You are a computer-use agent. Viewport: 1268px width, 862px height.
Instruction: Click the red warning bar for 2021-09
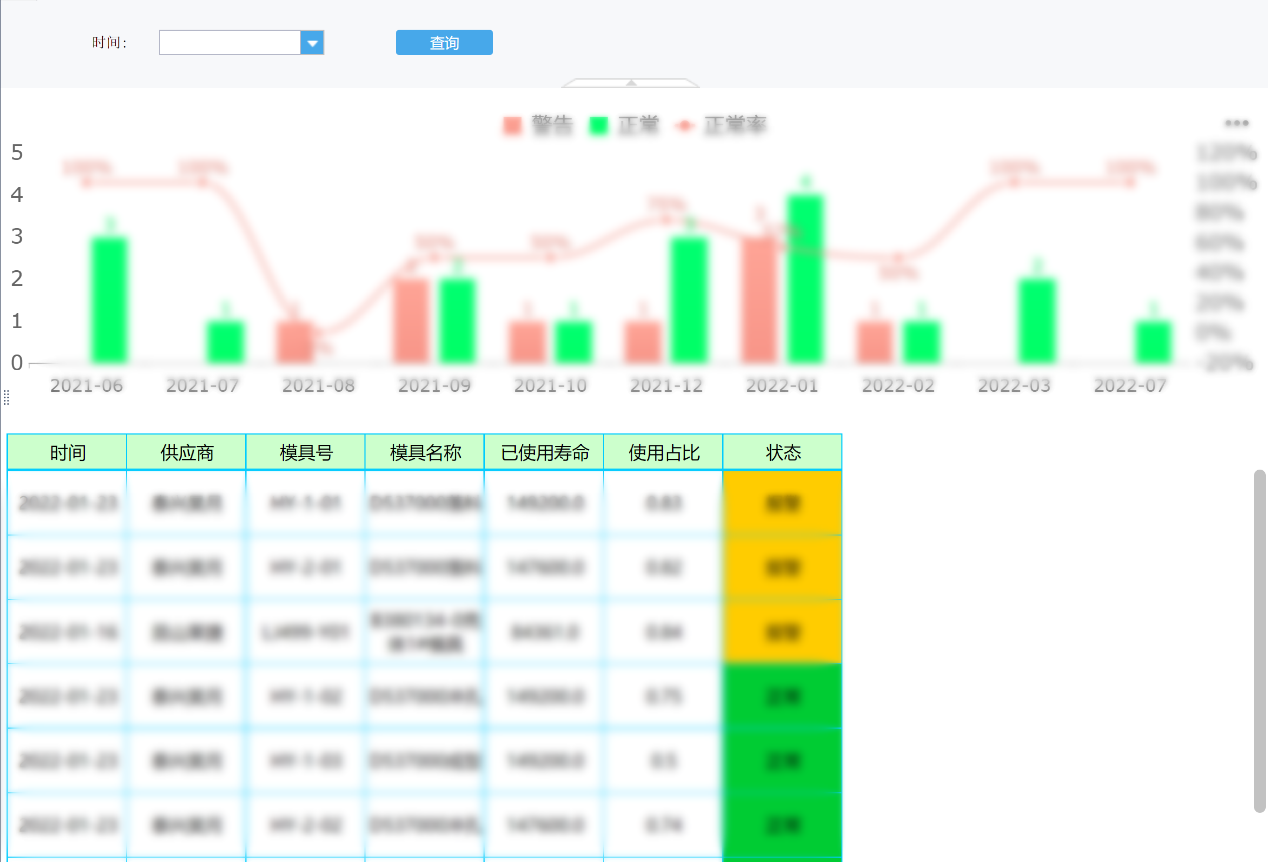pos(411,321)
